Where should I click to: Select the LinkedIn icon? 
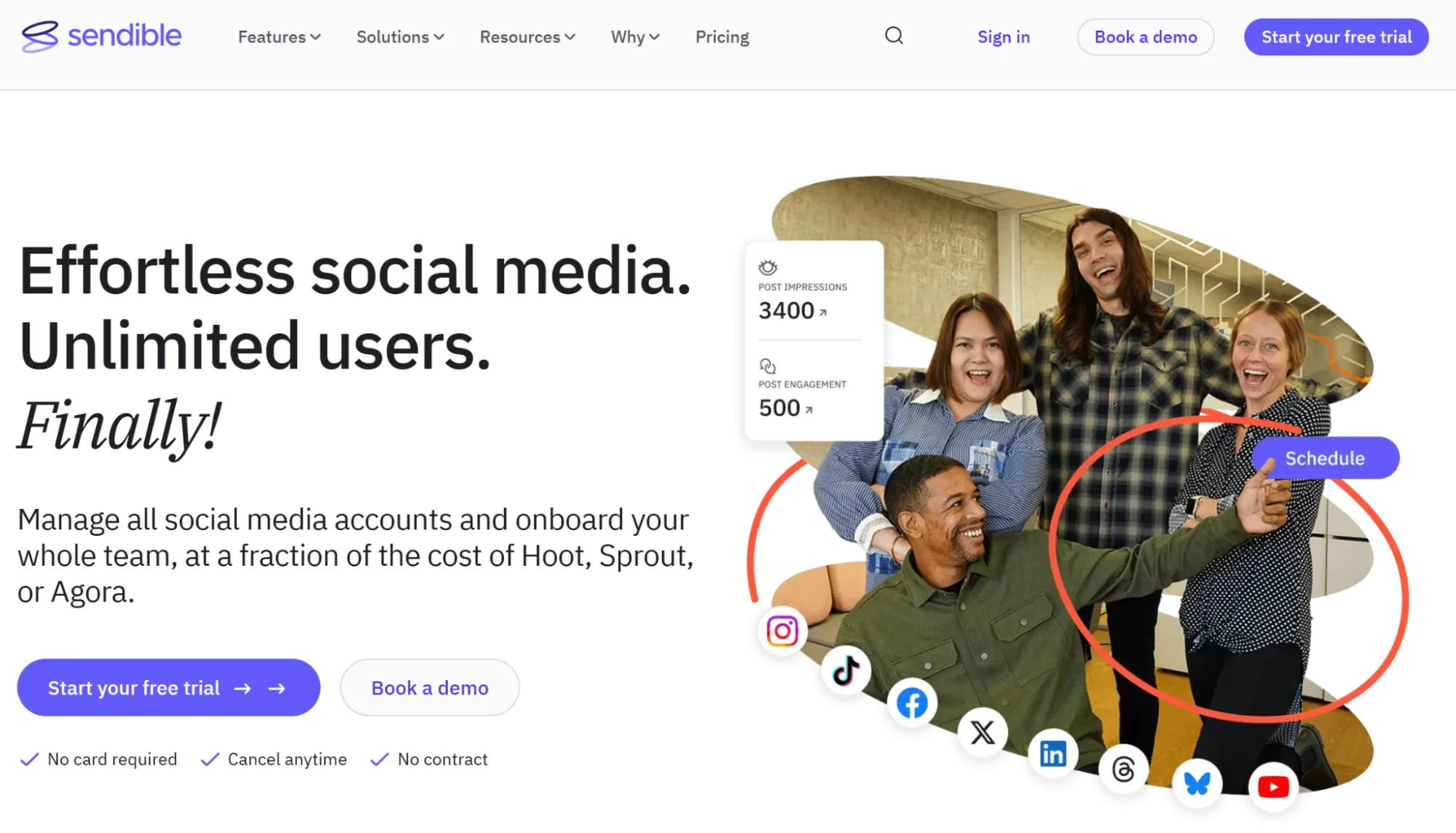coord(1052,754)
